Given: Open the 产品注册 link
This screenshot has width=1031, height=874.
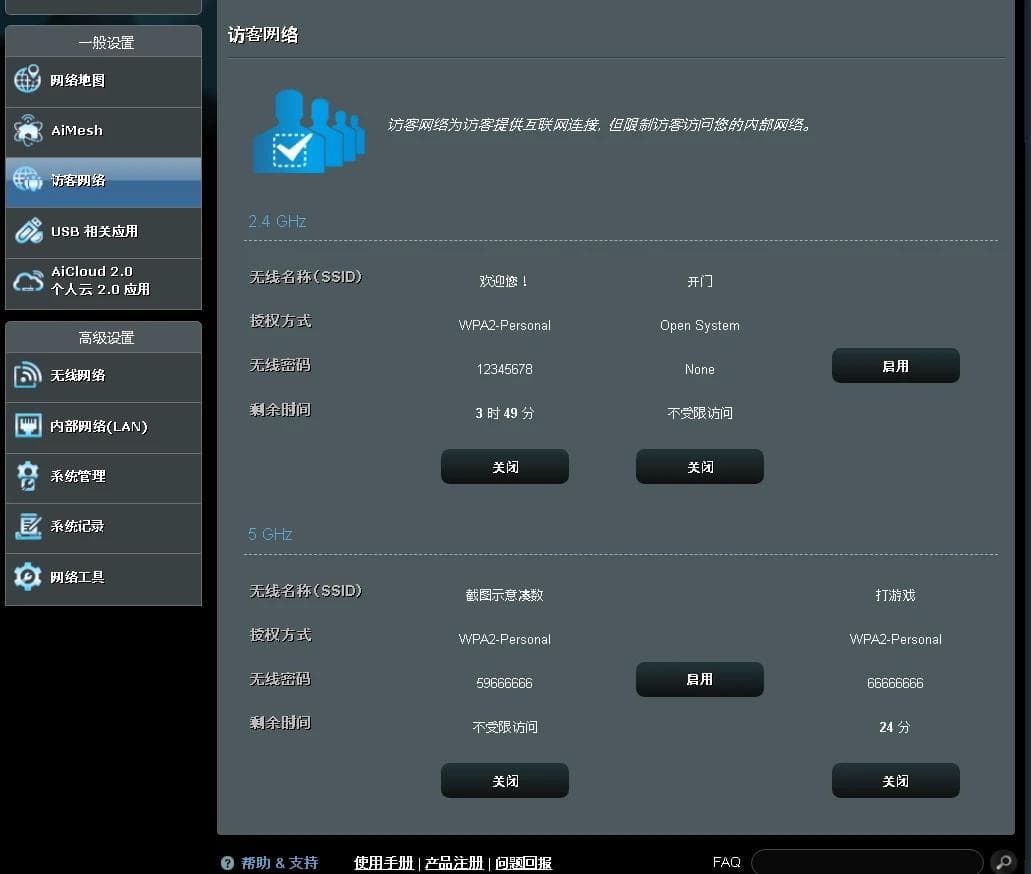Looking at the screenshot, I should pos(454,863).
